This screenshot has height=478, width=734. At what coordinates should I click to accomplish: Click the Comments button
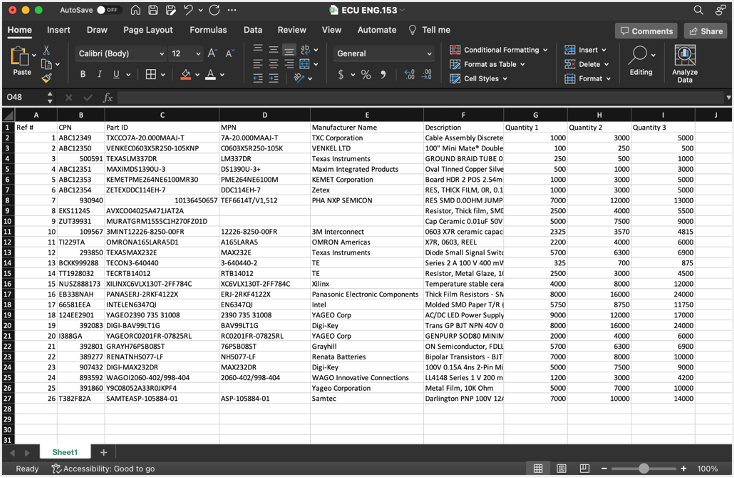[x=646, y=31]
